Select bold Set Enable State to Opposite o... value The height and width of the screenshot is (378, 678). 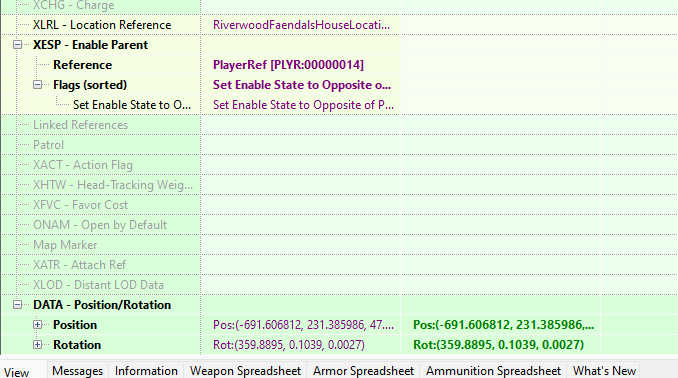(302, 85)
